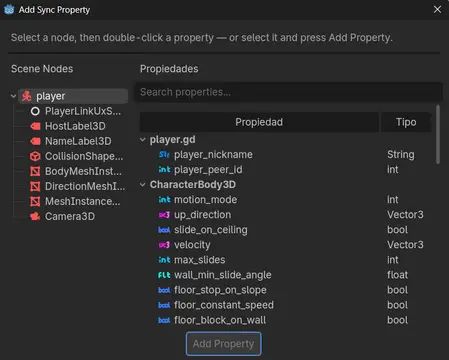This screenshot has width=449, height=360.
Task: Click the BodyMeshInst mesh icon
Action: point(35,171)
